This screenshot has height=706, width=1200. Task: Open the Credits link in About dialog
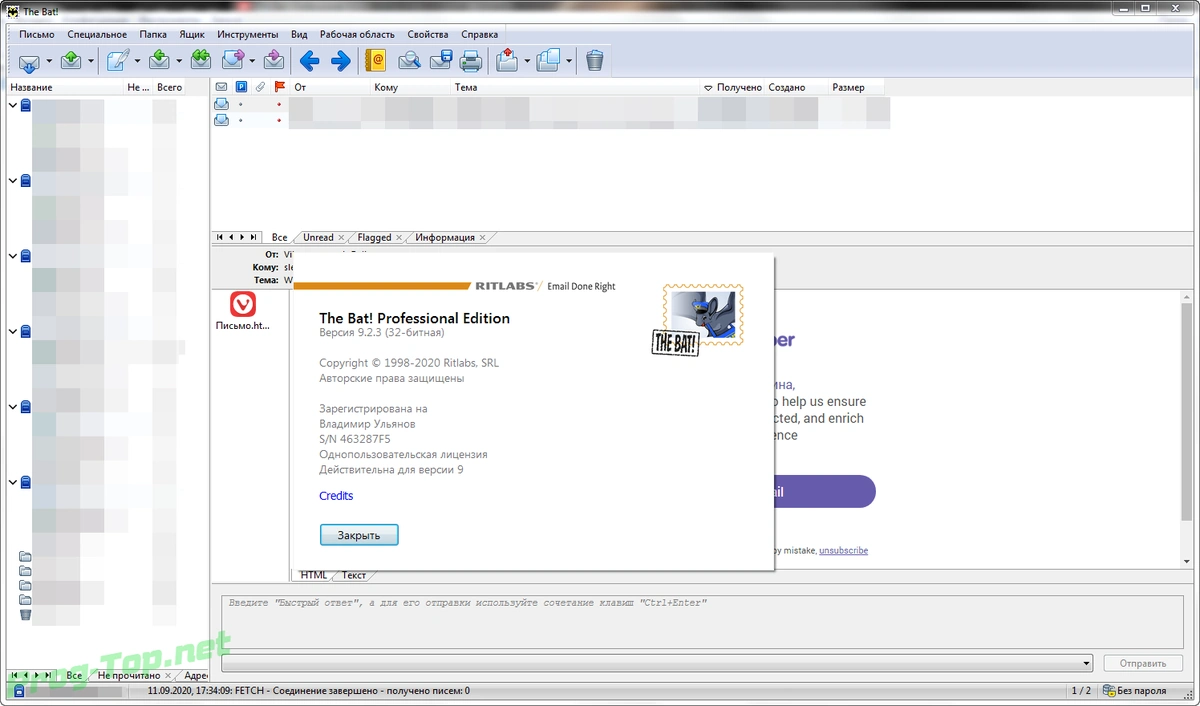click(x=336, y=496)
